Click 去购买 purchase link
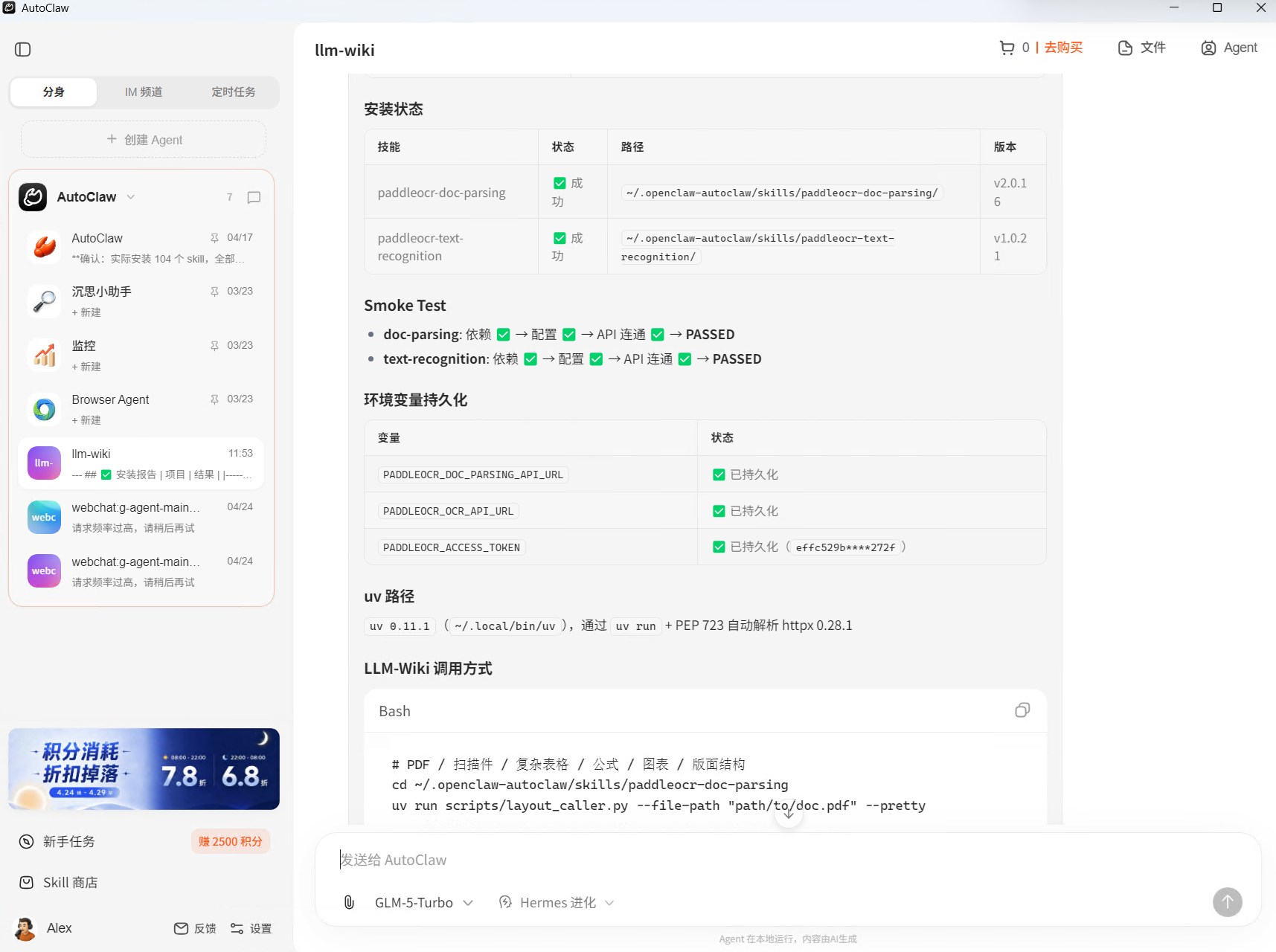 tap(1063, 48)
